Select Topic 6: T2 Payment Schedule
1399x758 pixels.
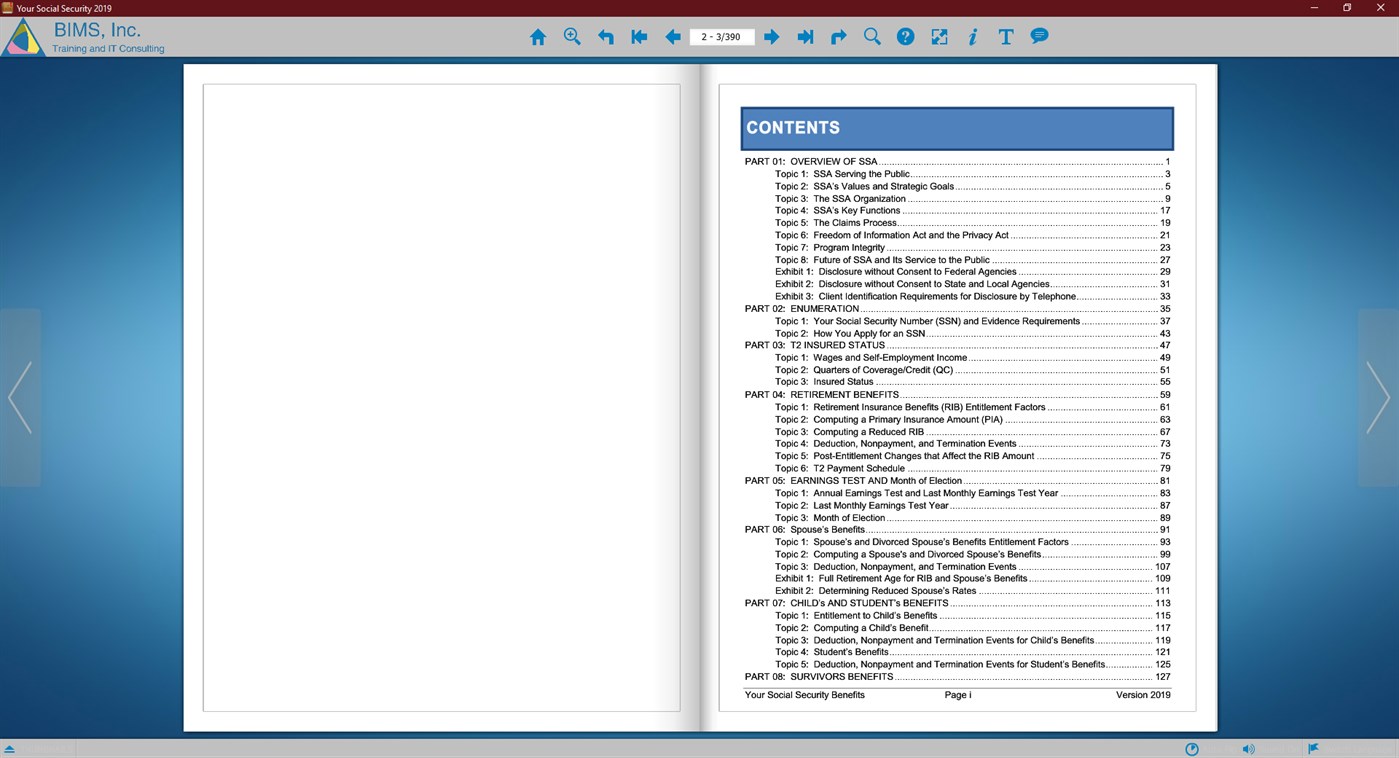point(972,468)
